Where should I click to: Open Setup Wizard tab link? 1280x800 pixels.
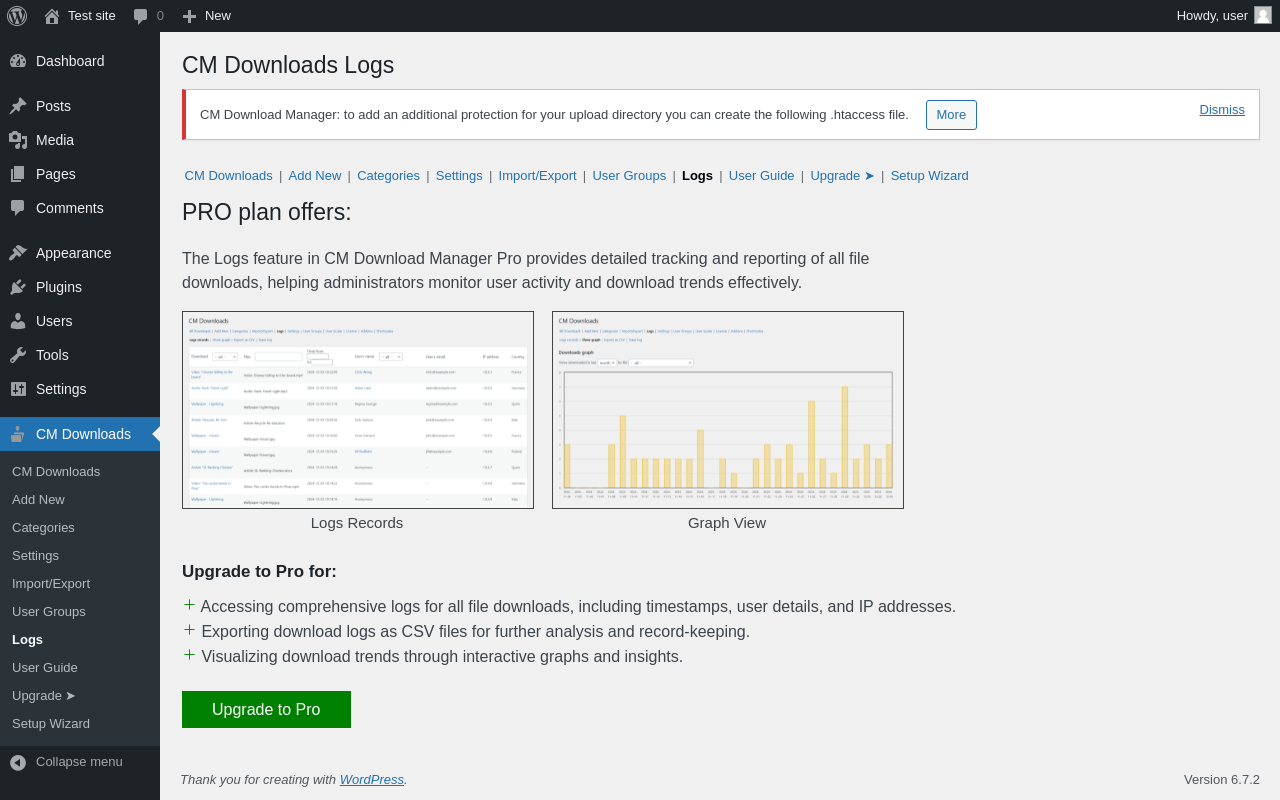coord(930,176)
